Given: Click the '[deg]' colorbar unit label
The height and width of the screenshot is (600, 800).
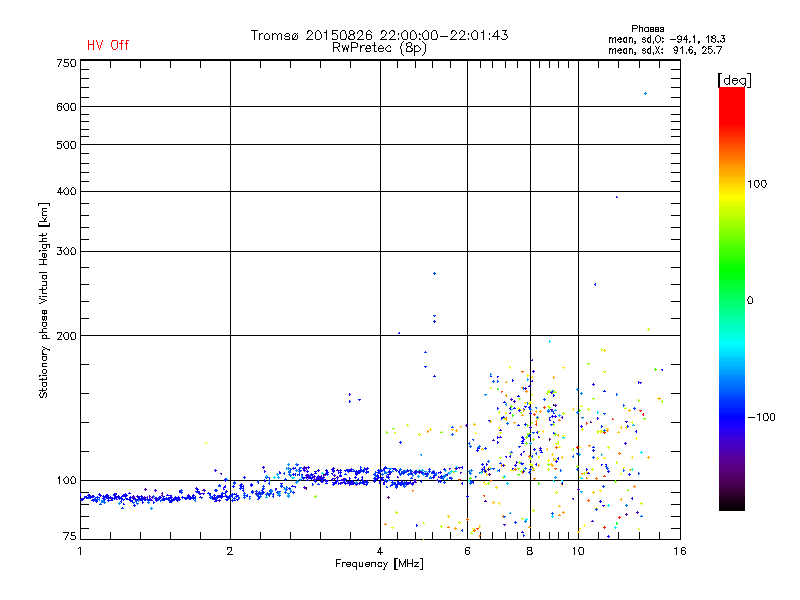Looking at the screenshot, I should coord(734,80).
